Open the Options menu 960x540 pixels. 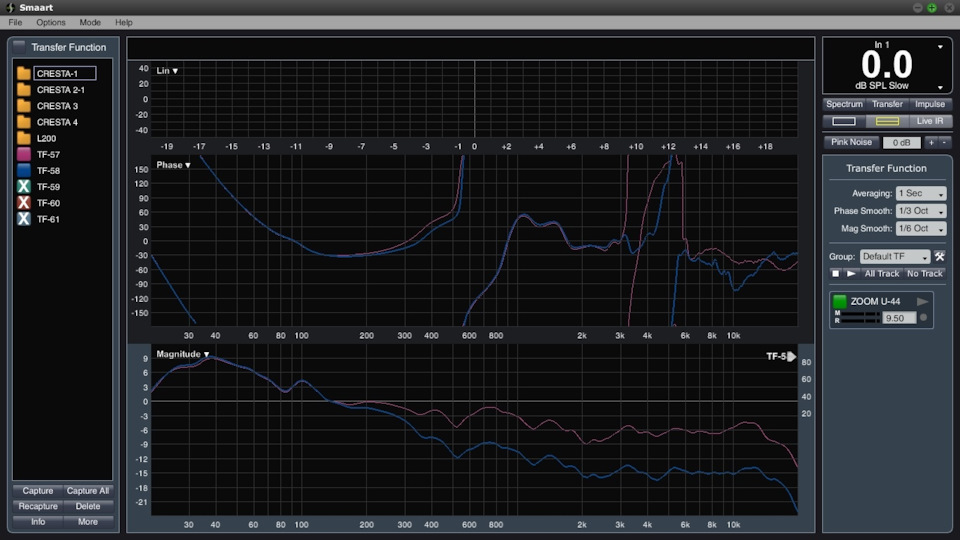(51, 22)
